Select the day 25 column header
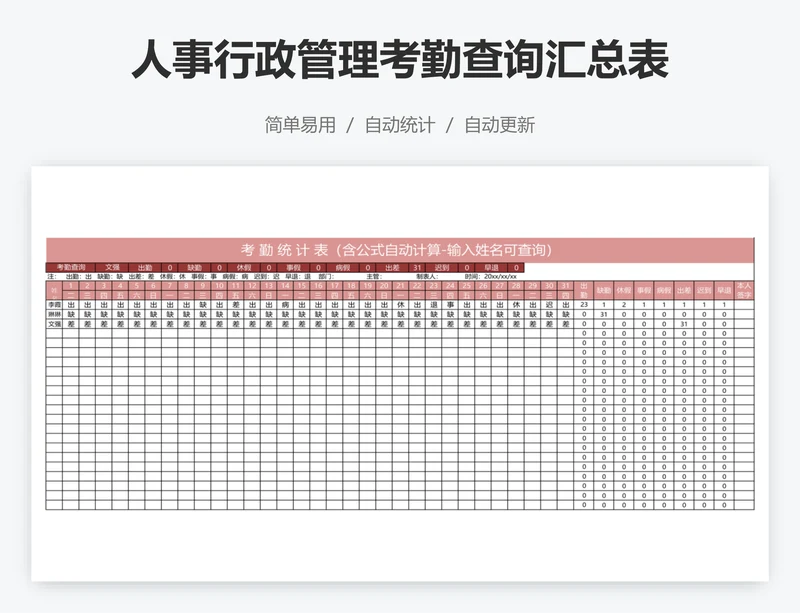 (466, 286)
